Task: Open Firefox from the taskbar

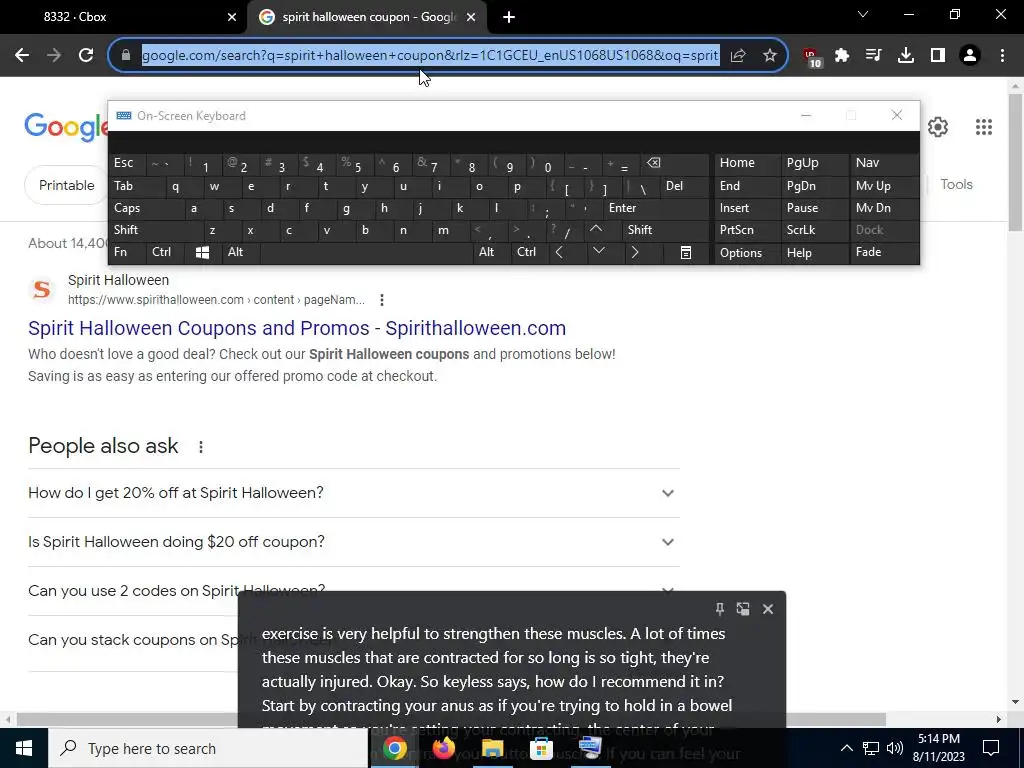Action: (x=443, y=748)
